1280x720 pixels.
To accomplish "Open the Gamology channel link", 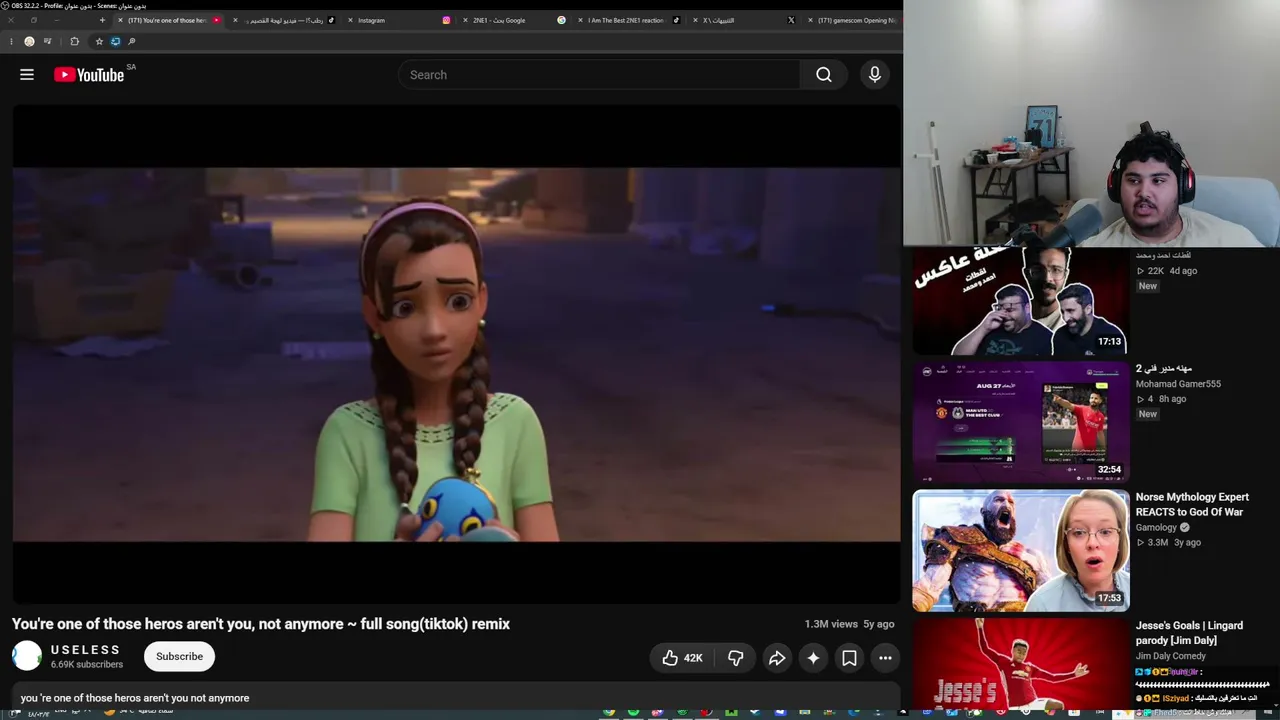I will click(x=1156, y=527).
